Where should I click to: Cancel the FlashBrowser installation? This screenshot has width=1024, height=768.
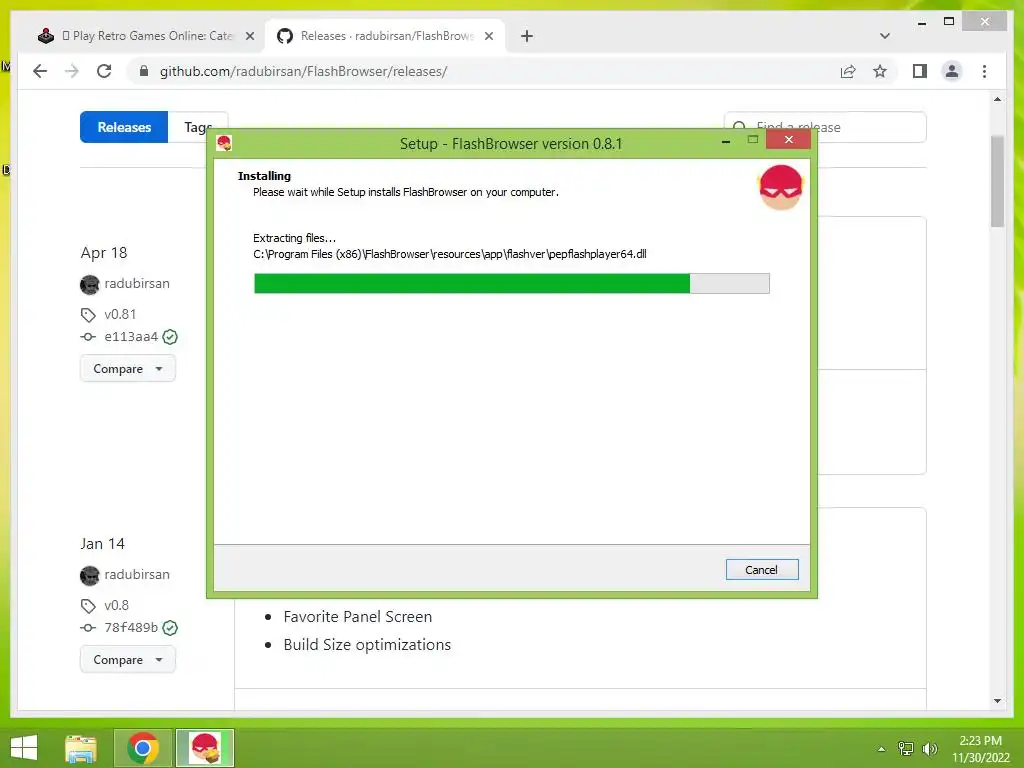761,569
